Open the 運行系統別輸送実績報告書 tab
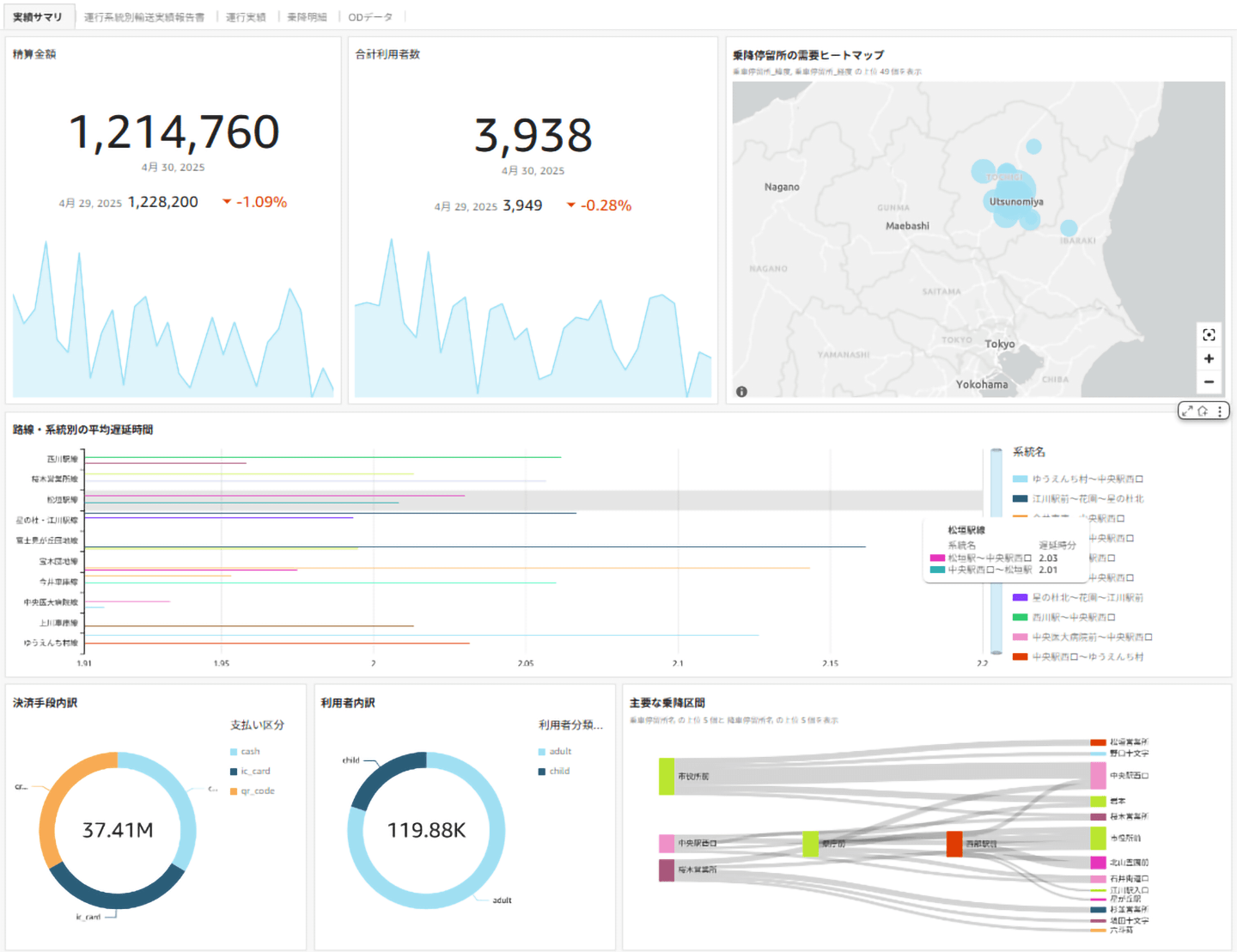1237x952 pixels. (144, 17)
